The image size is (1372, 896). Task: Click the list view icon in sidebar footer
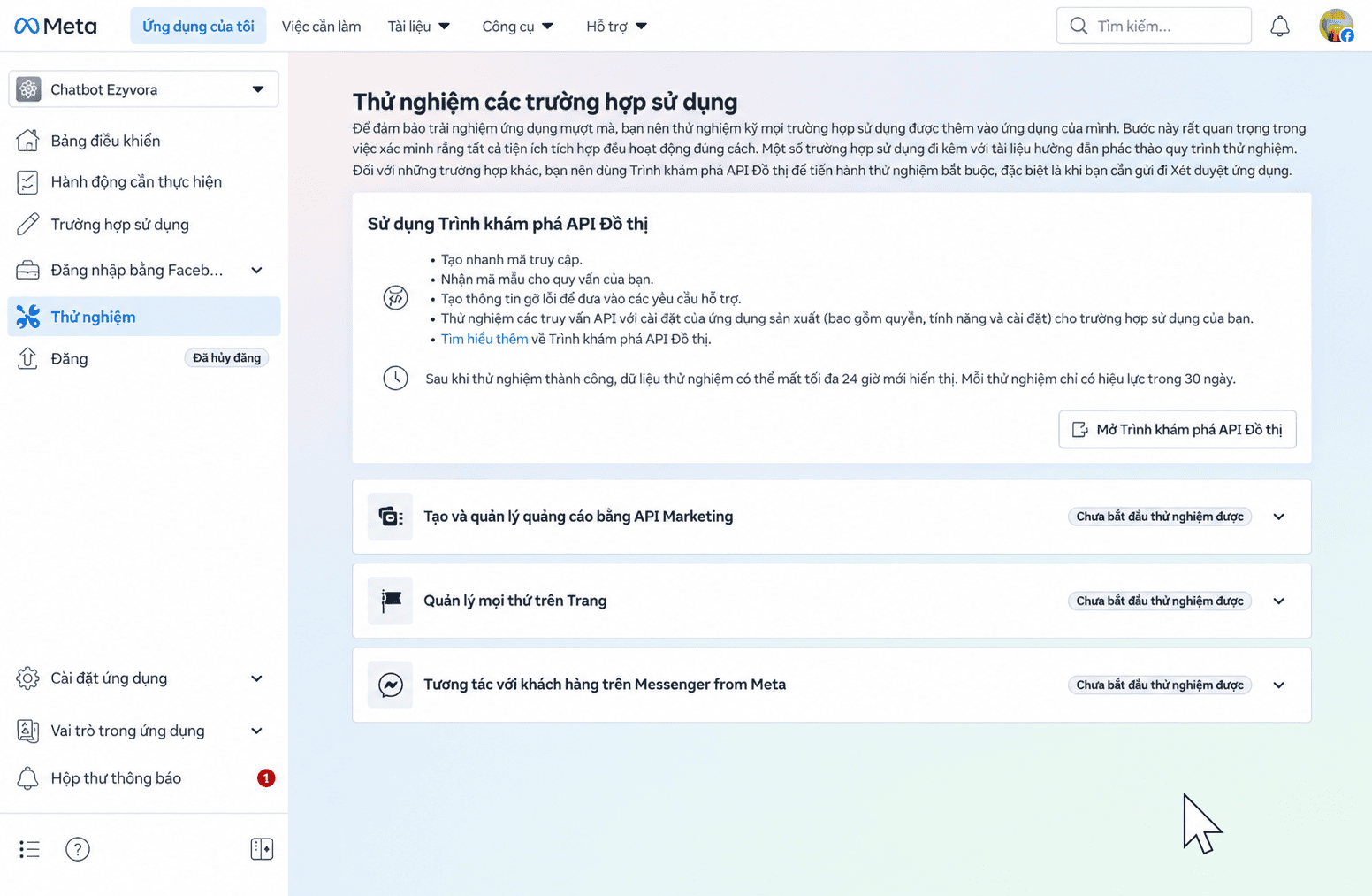29,849
